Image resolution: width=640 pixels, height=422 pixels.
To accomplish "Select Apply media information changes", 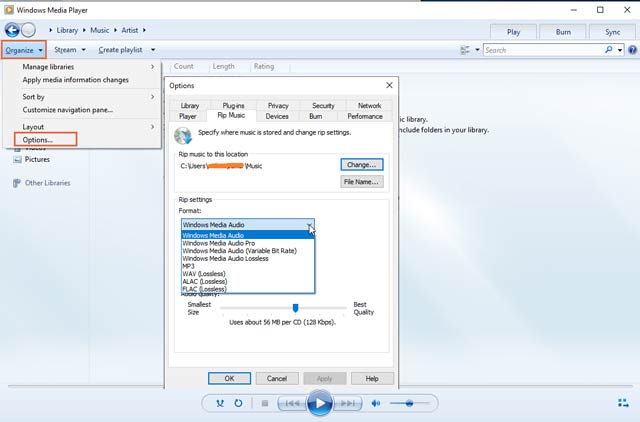I will (76, 80).
